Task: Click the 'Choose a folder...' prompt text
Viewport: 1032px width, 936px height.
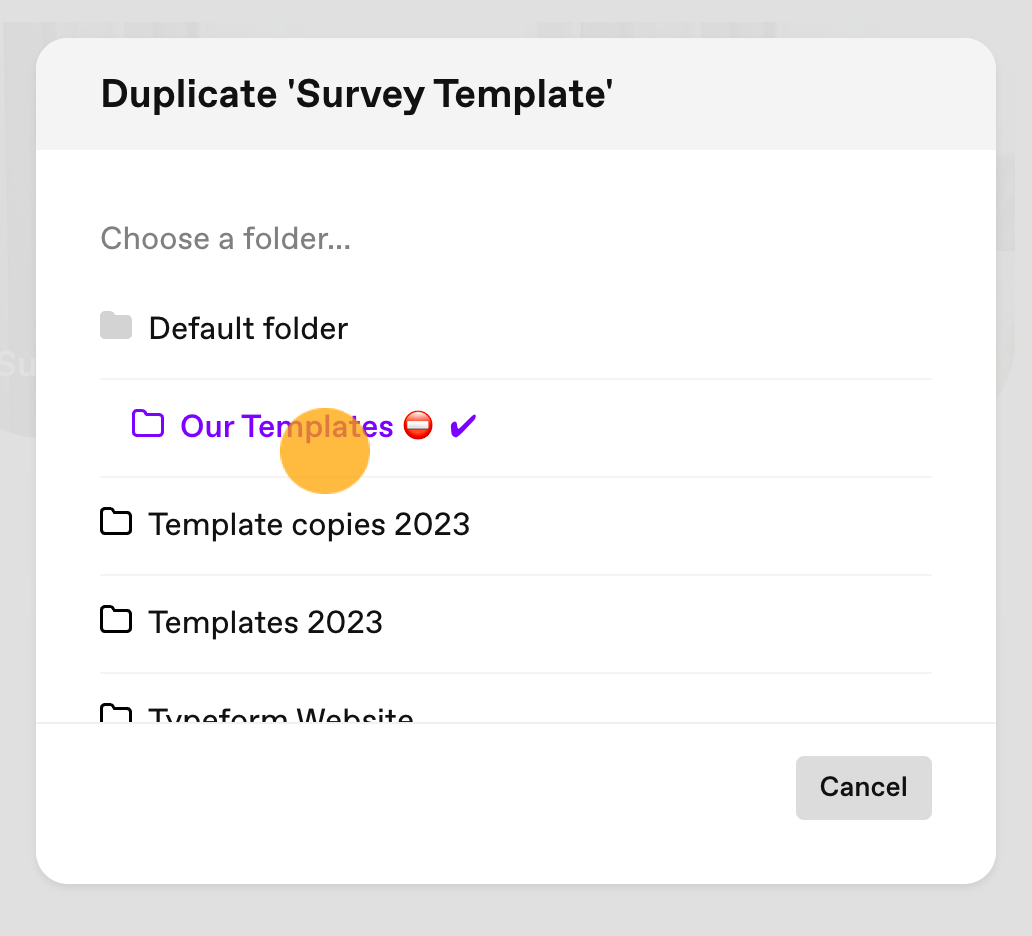Action: pyautogui.click(x=226, y=238)
